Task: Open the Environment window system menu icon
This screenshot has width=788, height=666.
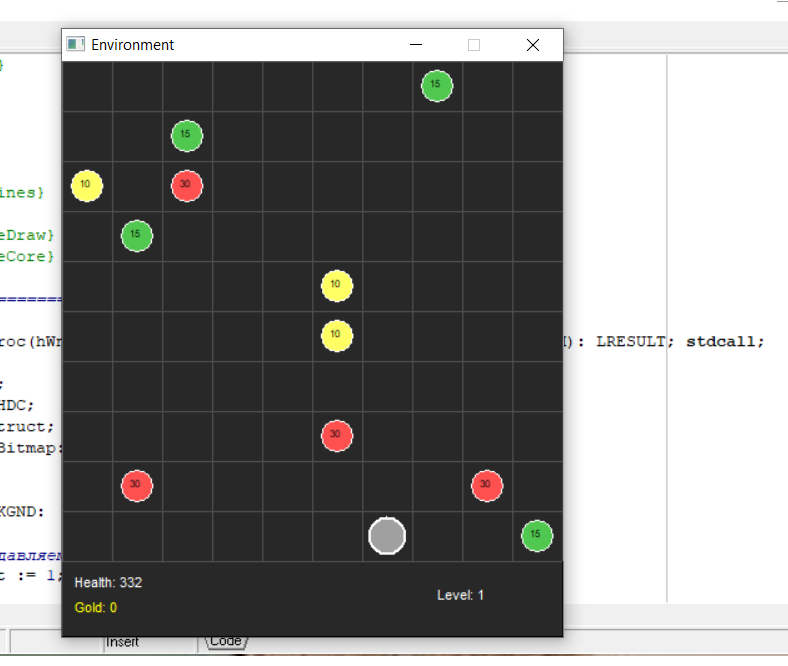Action: point(75,44)
